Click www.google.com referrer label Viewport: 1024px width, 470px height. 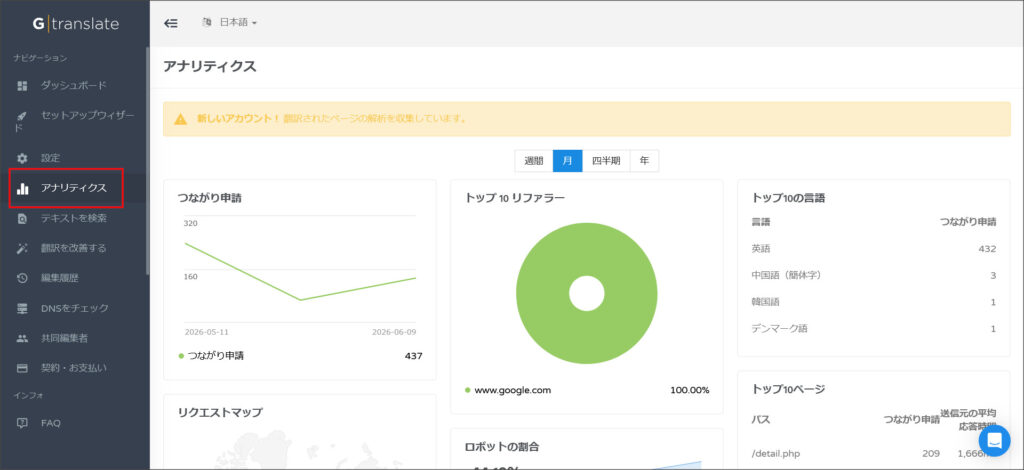pos(513,390)
